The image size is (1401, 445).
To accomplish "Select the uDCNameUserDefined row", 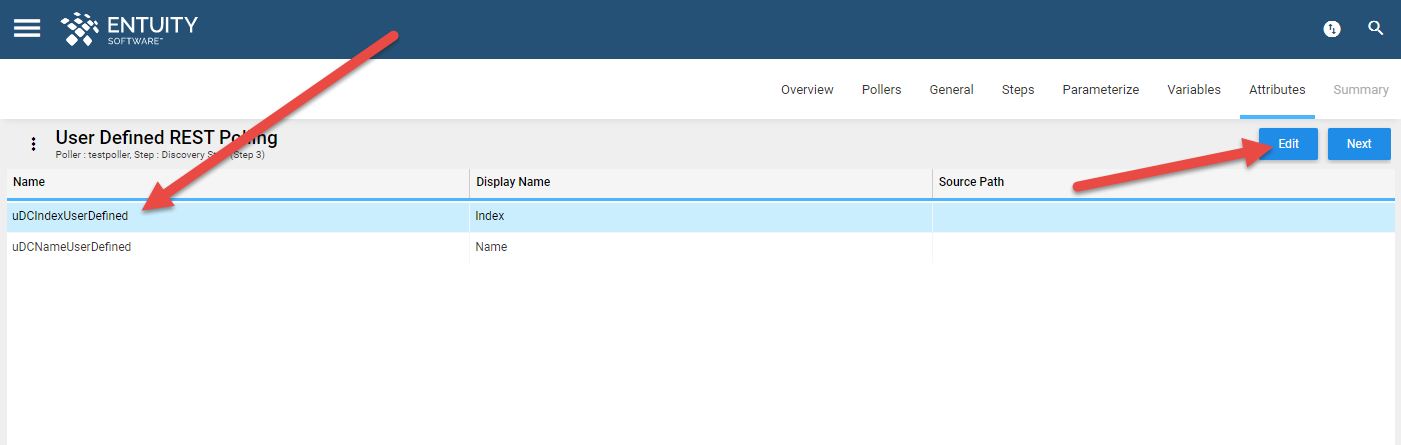I will point(701,247).
